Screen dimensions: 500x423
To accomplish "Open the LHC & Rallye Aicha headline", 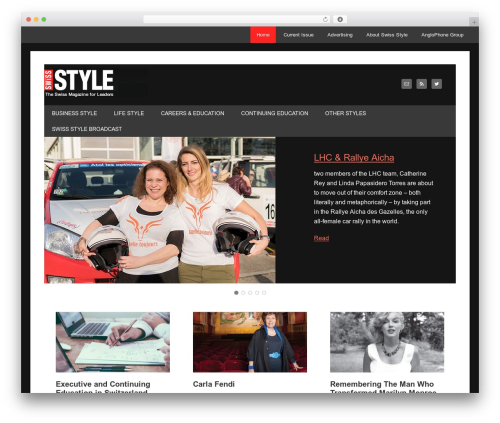I will tap(354, 158).
